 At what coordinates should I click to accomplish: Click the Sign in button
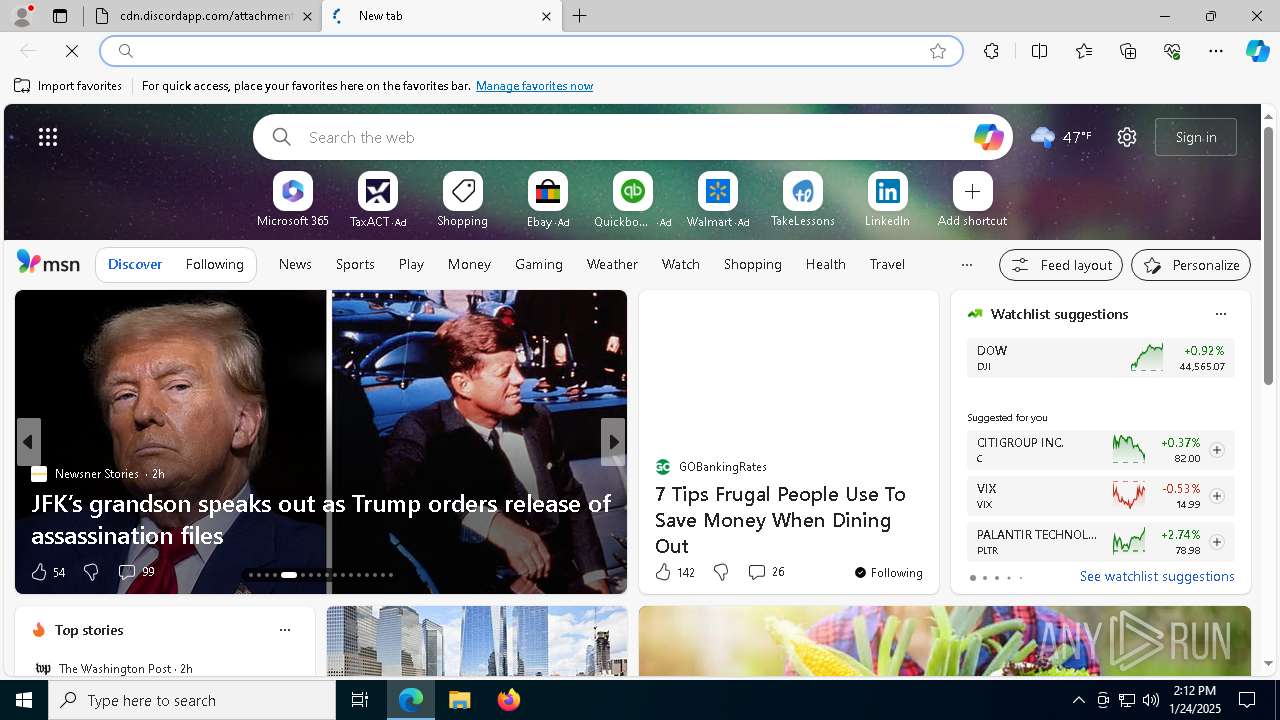(x=1196, y=137)
